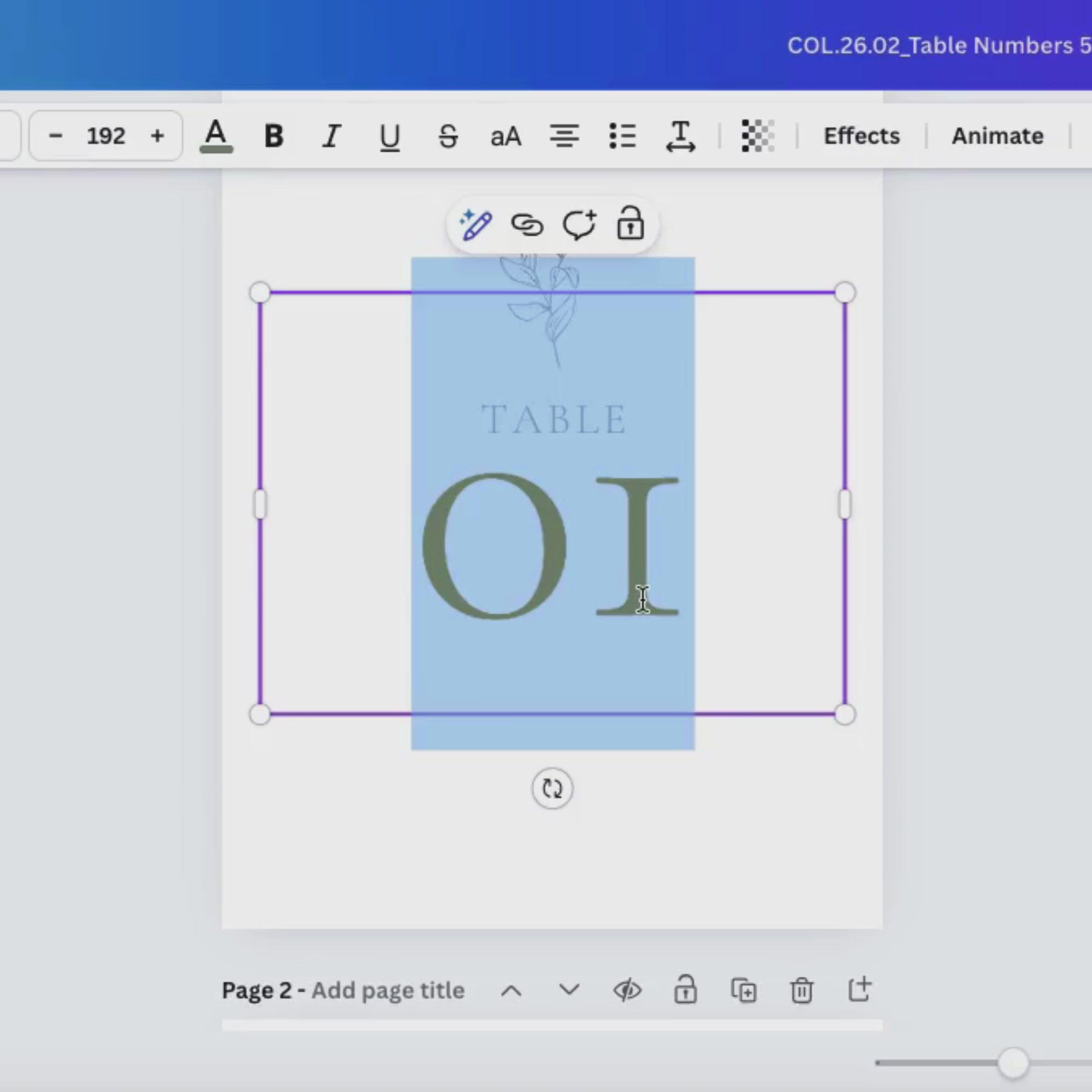
Task: Open the Effects panel
Action: pos(862,135)
